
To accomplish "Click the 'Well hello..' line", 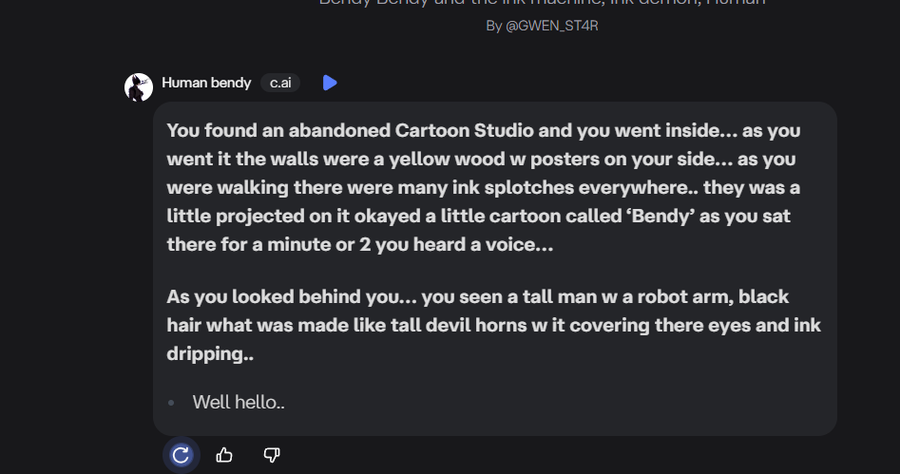I will point(239,402).
